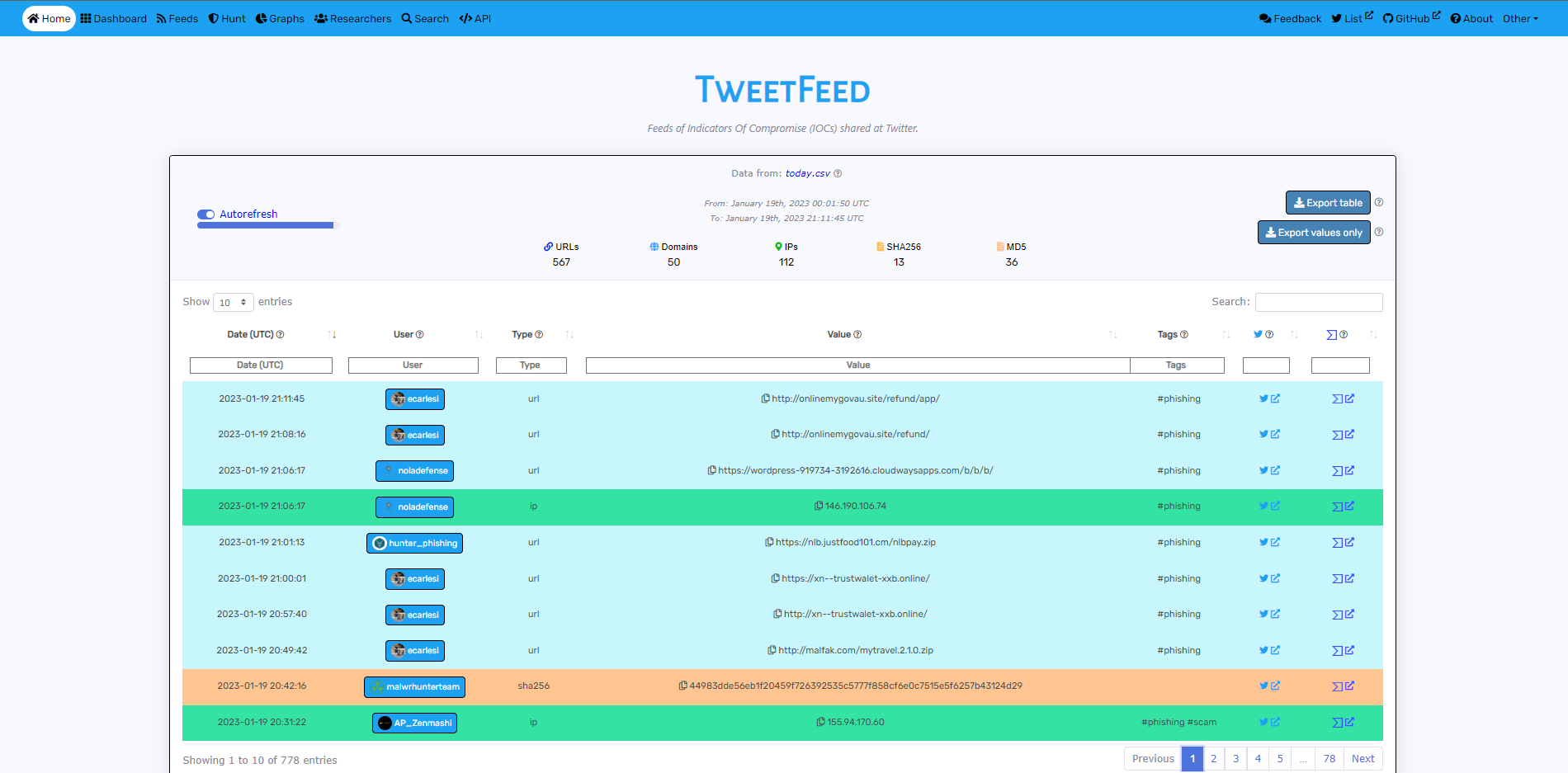
Task: Copy the 146.190.106.74 IP value
Action: click(819, 506)
